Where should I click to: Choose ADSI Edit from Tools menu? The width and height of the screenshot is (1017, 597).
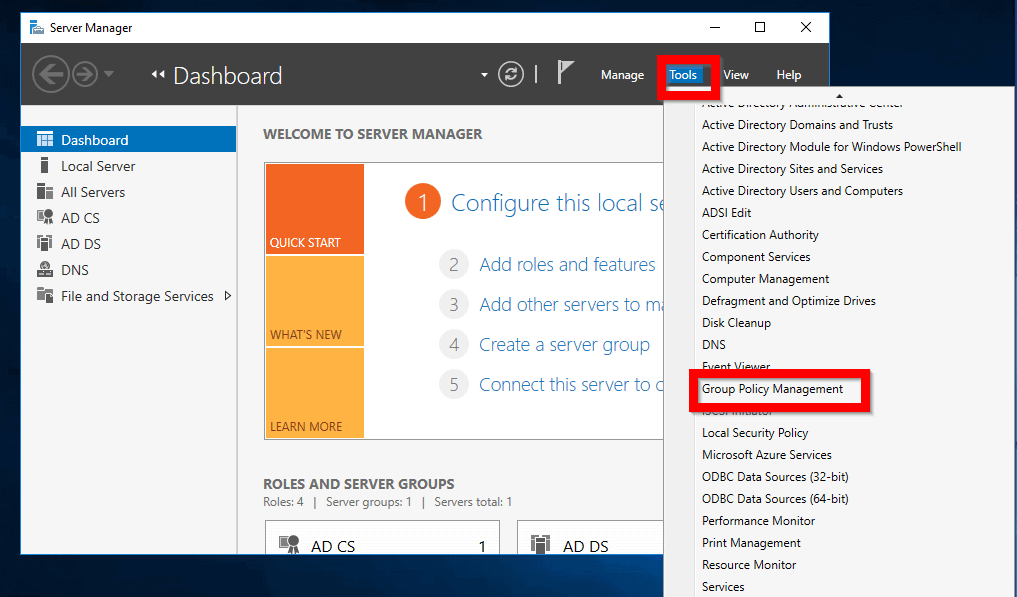[x=726, y=213]
